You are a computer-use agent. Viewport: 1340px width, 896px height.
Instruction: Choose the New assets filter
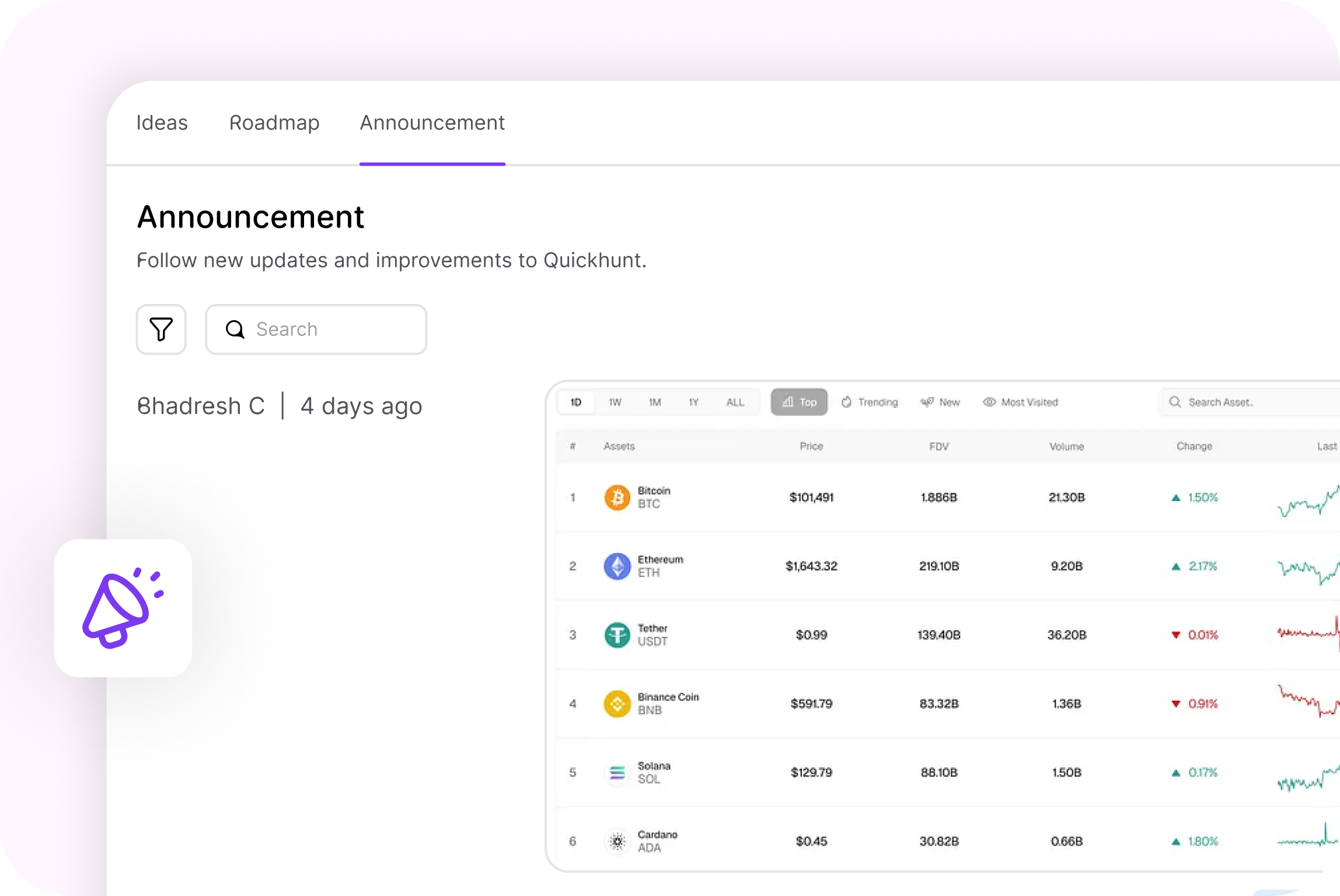[940, 402]
